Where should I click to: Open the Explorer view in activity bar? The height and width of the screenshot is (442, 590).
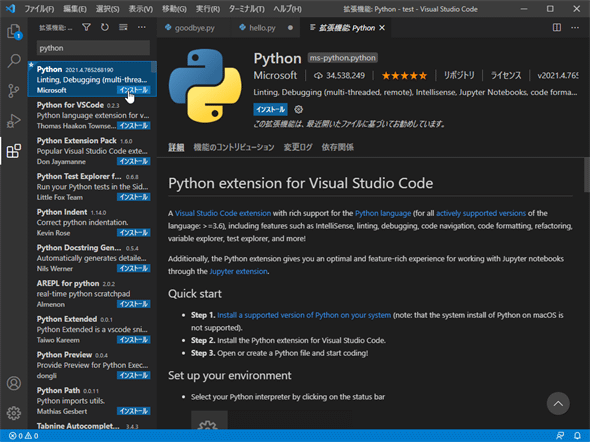[x=14, y=31]
